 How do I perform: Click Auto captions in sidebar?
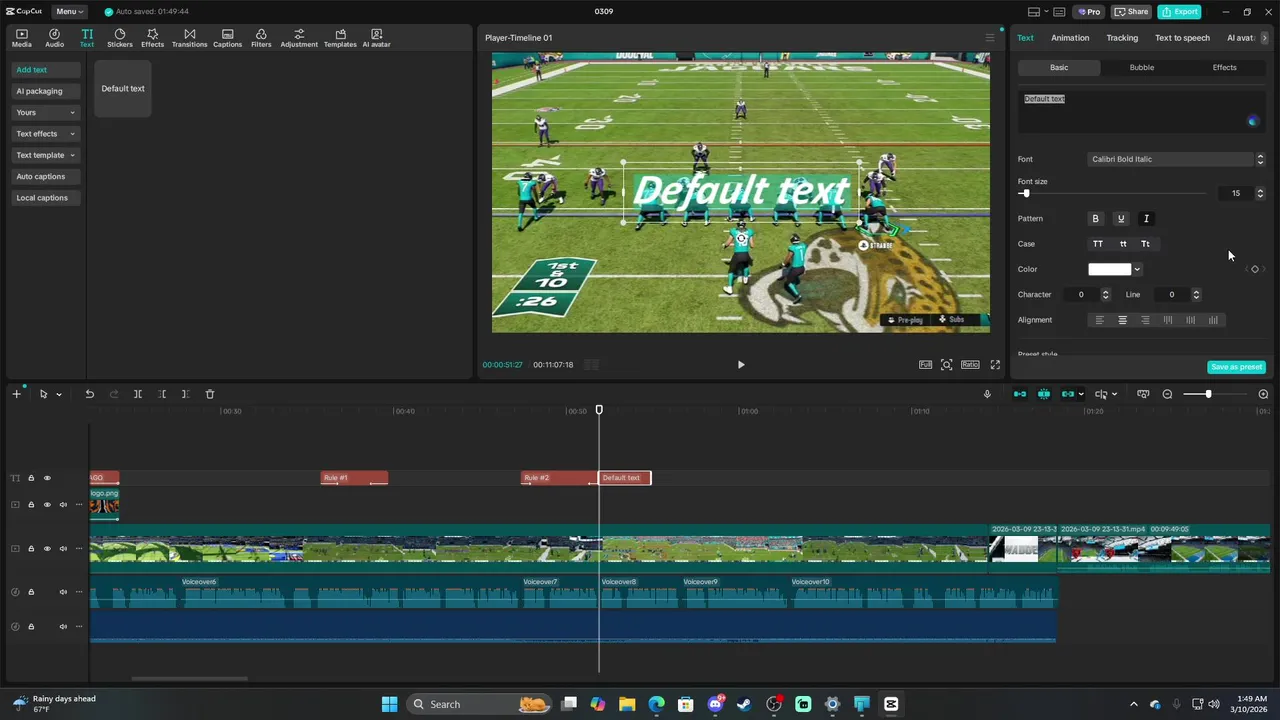tap(46, 177)
